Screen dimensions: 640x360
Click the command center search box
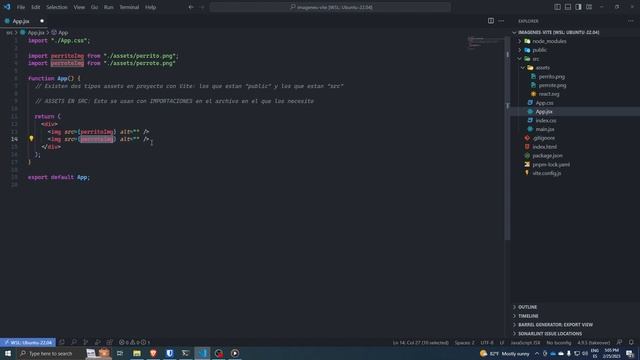click(331, 7)
